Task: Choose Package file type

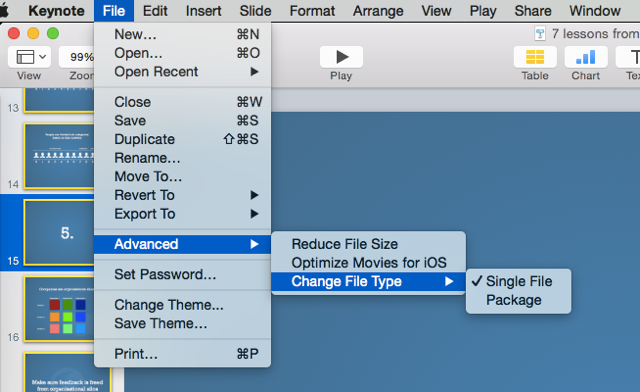Action: tap(518, 300)
